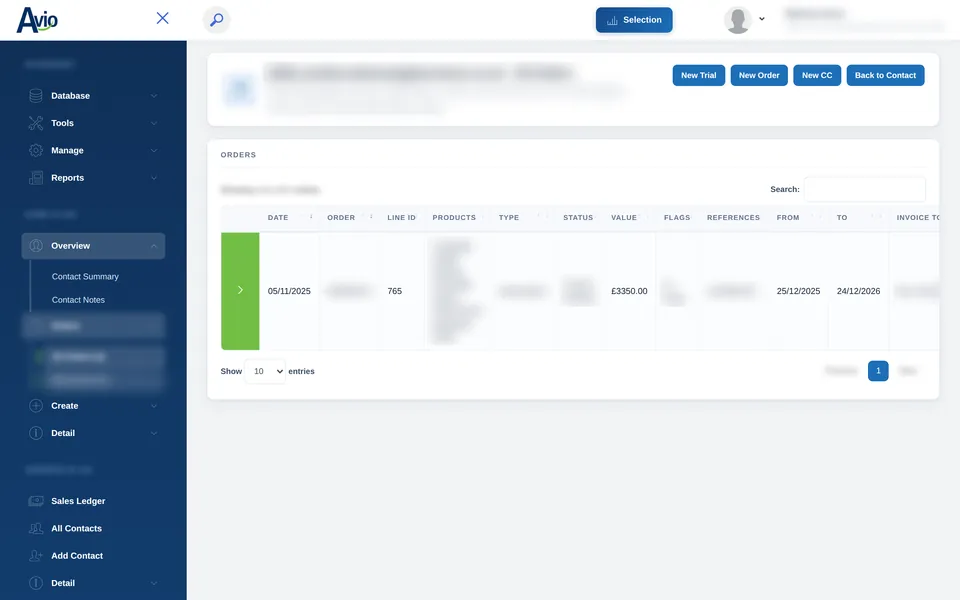Collapse the Overview section chevron
The width and height of the screenshot is (960, 600).
click(154, 246)
